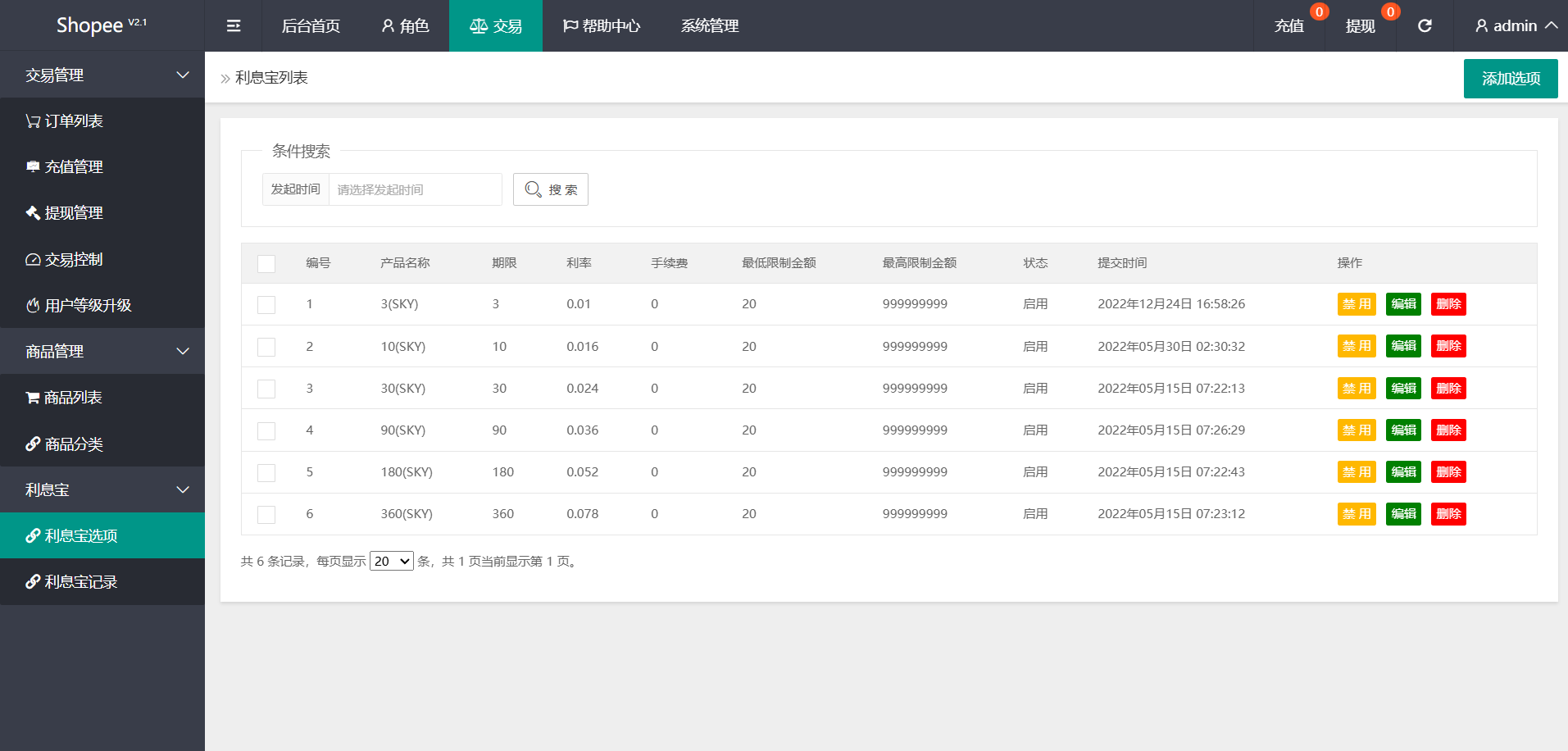Viewport: 1568px width, 751px height.
Task: Click the 利率 column header
Action: coord(579,263)
